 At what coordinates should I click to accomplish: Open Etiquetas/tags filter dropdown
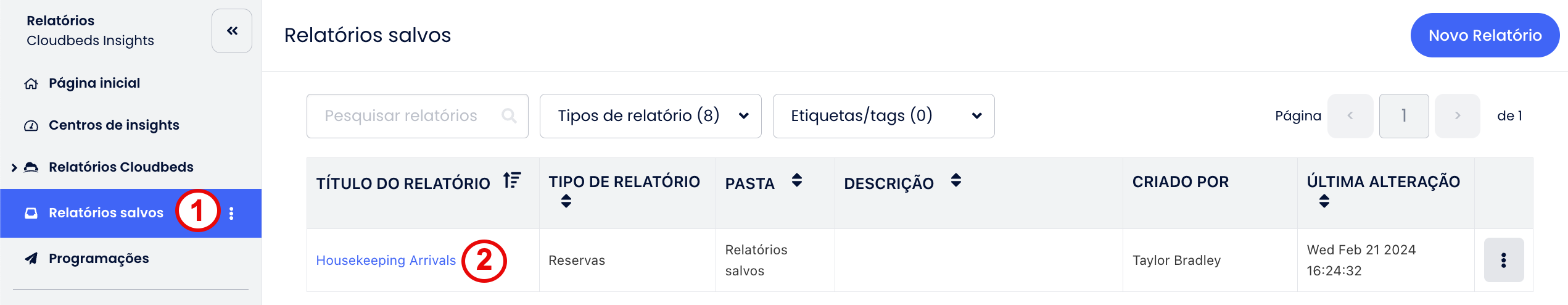(883, 116)
